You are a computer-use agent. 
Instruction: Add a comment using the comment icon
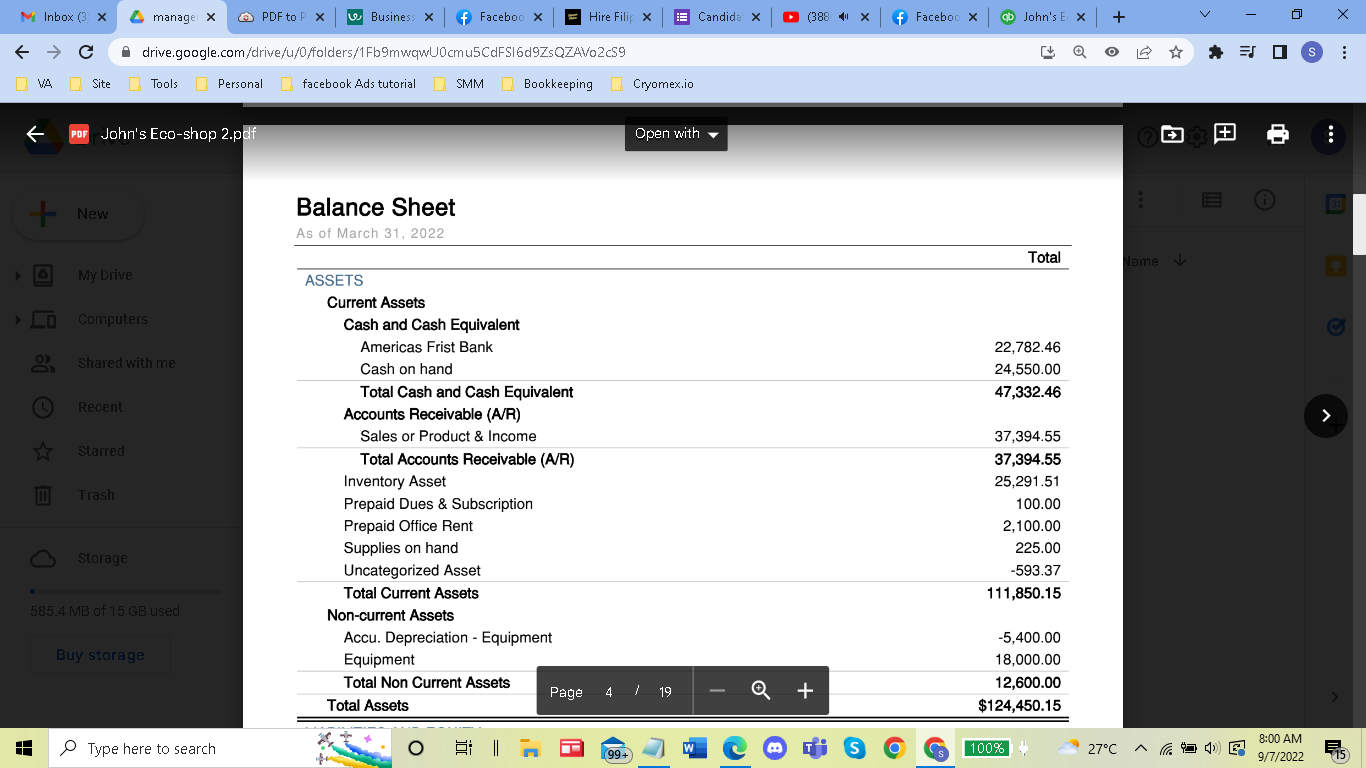1226,133
